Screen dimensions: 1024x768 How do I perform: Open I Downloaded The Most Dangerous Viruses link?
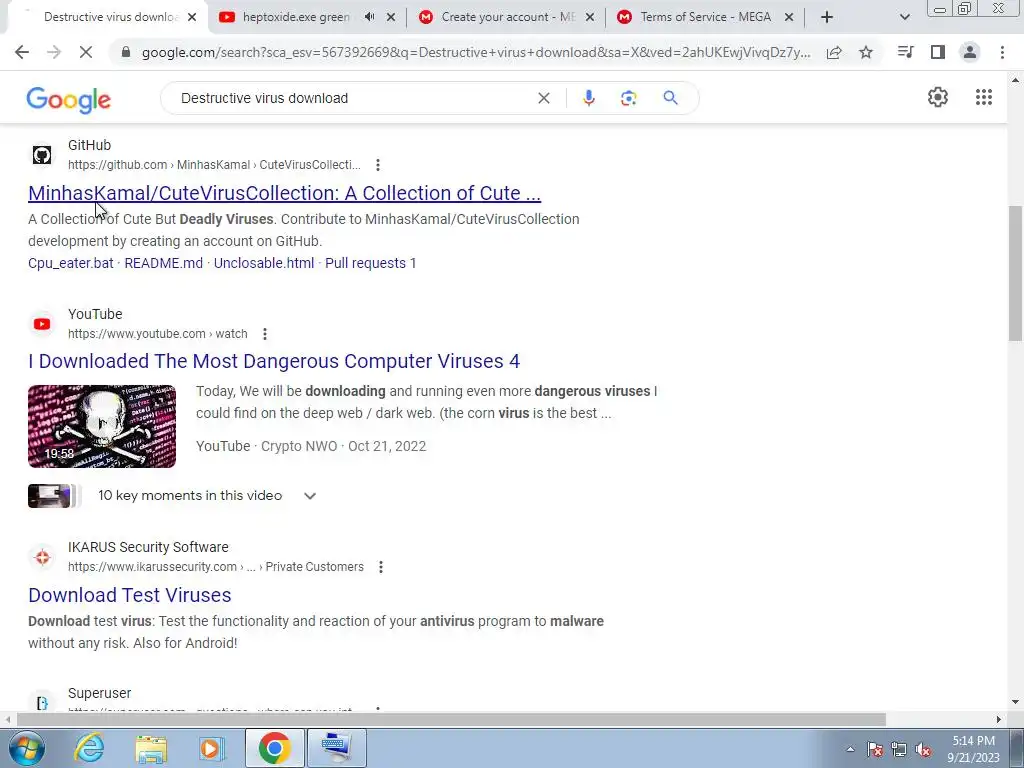pos(274,361)
